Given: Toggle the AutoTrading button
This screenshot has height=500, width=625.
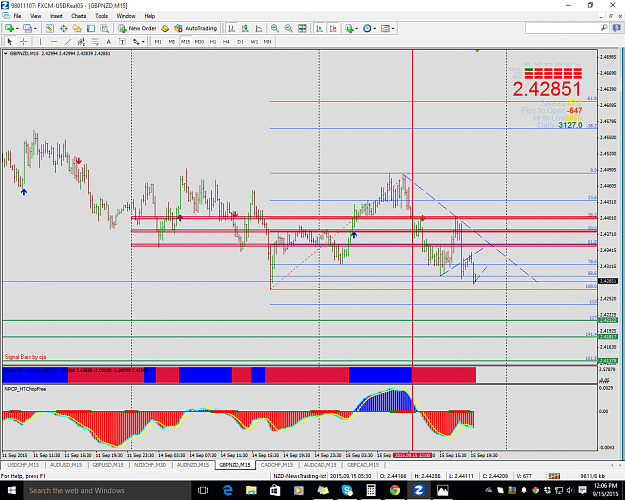Looking at the screenshot, I should [196, 28].
